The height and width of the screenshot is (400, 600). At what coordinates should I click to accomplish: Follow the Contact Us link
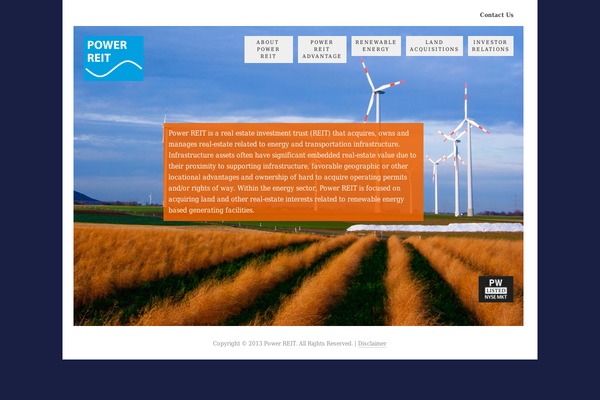point(496,15)
